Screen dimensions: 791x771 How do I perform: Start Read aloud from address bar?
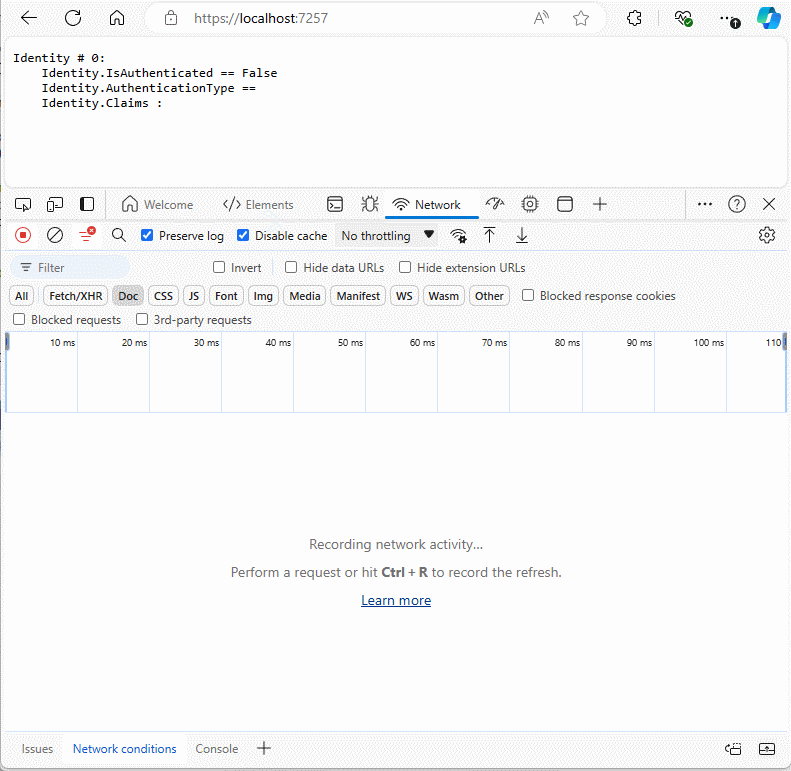[x=541, y=18]
